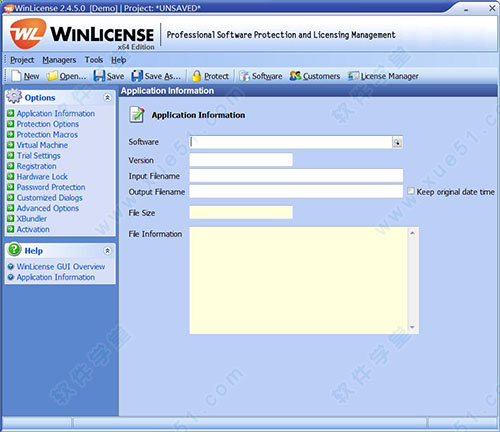Screen dimensions: 500x432
Task: Open the Tools menu
Action: [94, 60]
